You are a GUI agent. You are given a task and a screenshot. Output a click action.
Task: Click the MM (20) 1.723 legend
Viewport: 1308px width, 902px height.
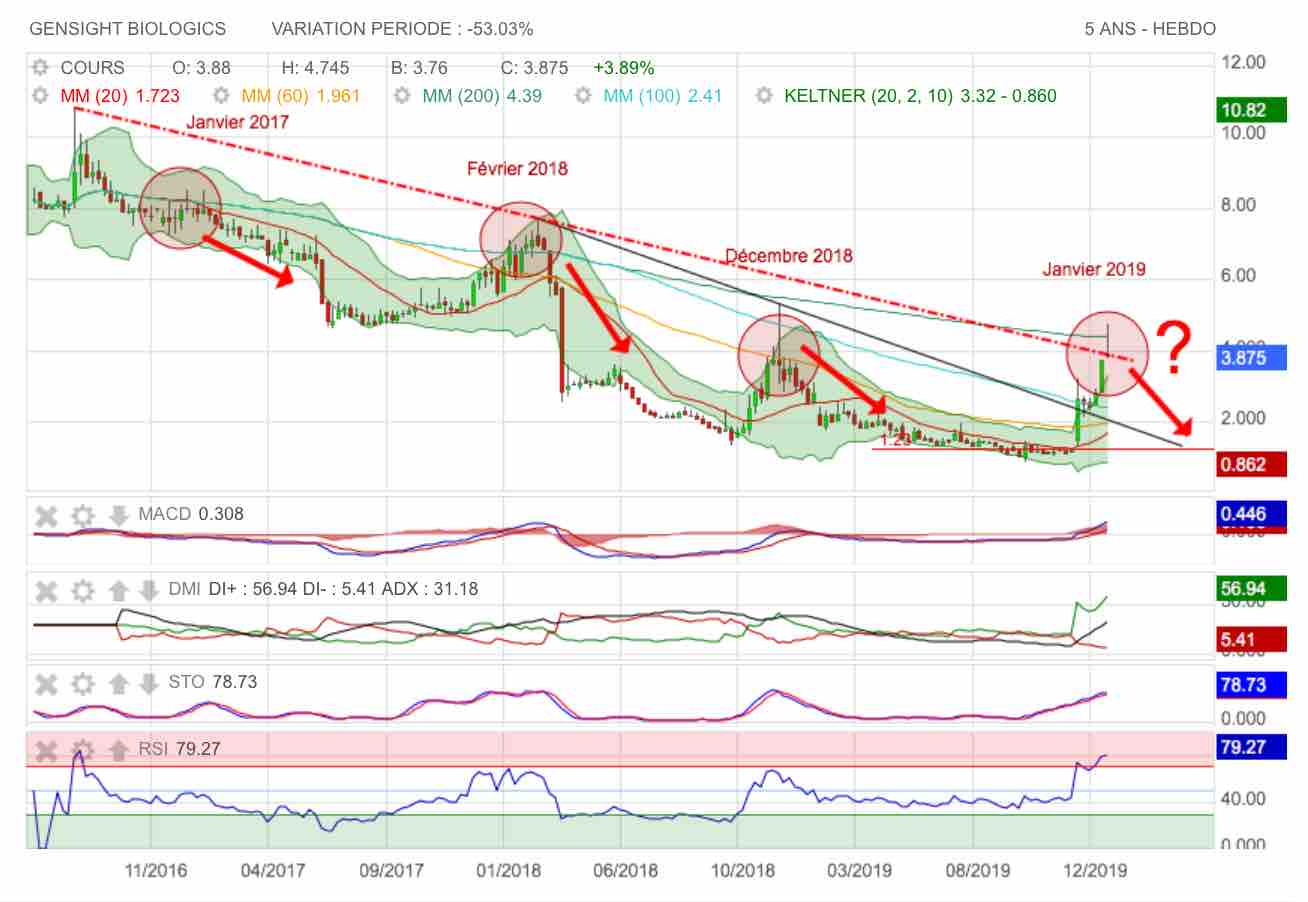tap(120, 97)
